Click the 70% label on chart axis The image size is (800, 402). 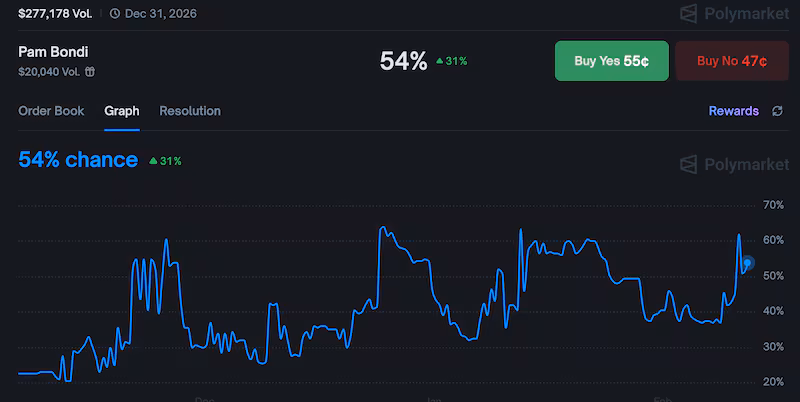(773, 205)
